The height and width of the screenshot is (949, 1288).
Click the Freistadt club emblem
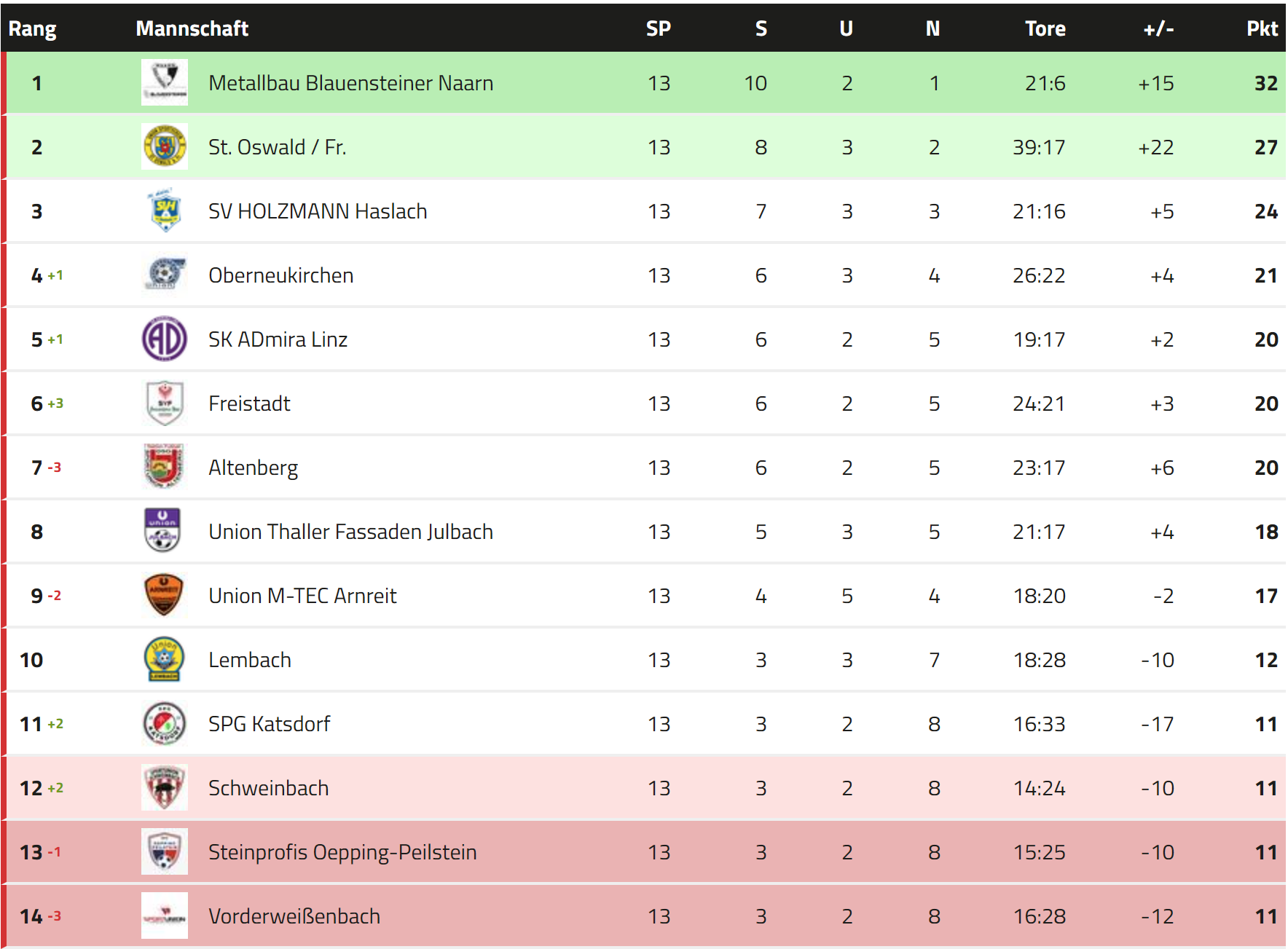pyautogui.click(x=165, y=403)
